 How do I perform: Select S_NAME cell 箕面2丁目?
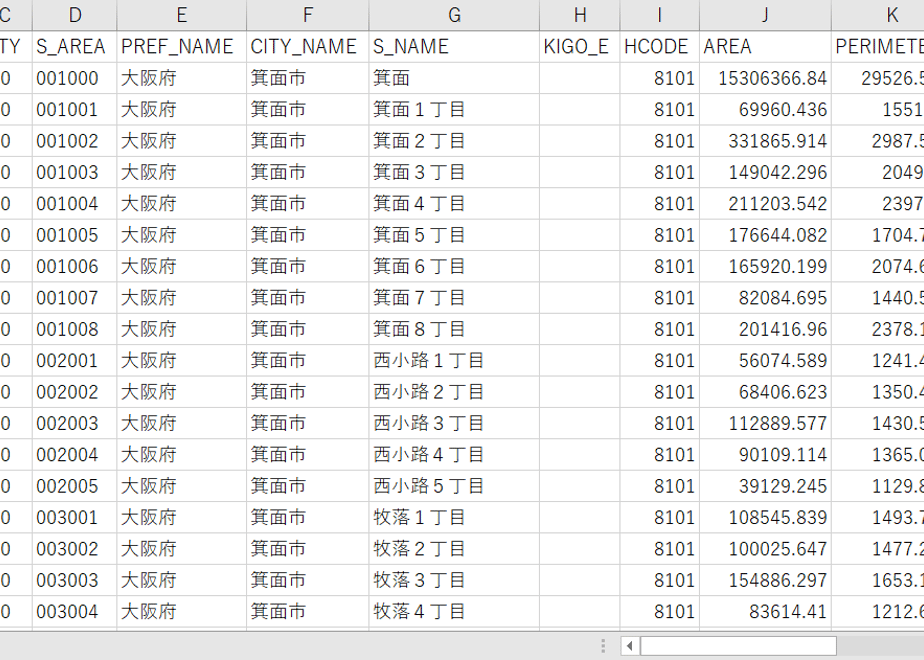[454, 141]
